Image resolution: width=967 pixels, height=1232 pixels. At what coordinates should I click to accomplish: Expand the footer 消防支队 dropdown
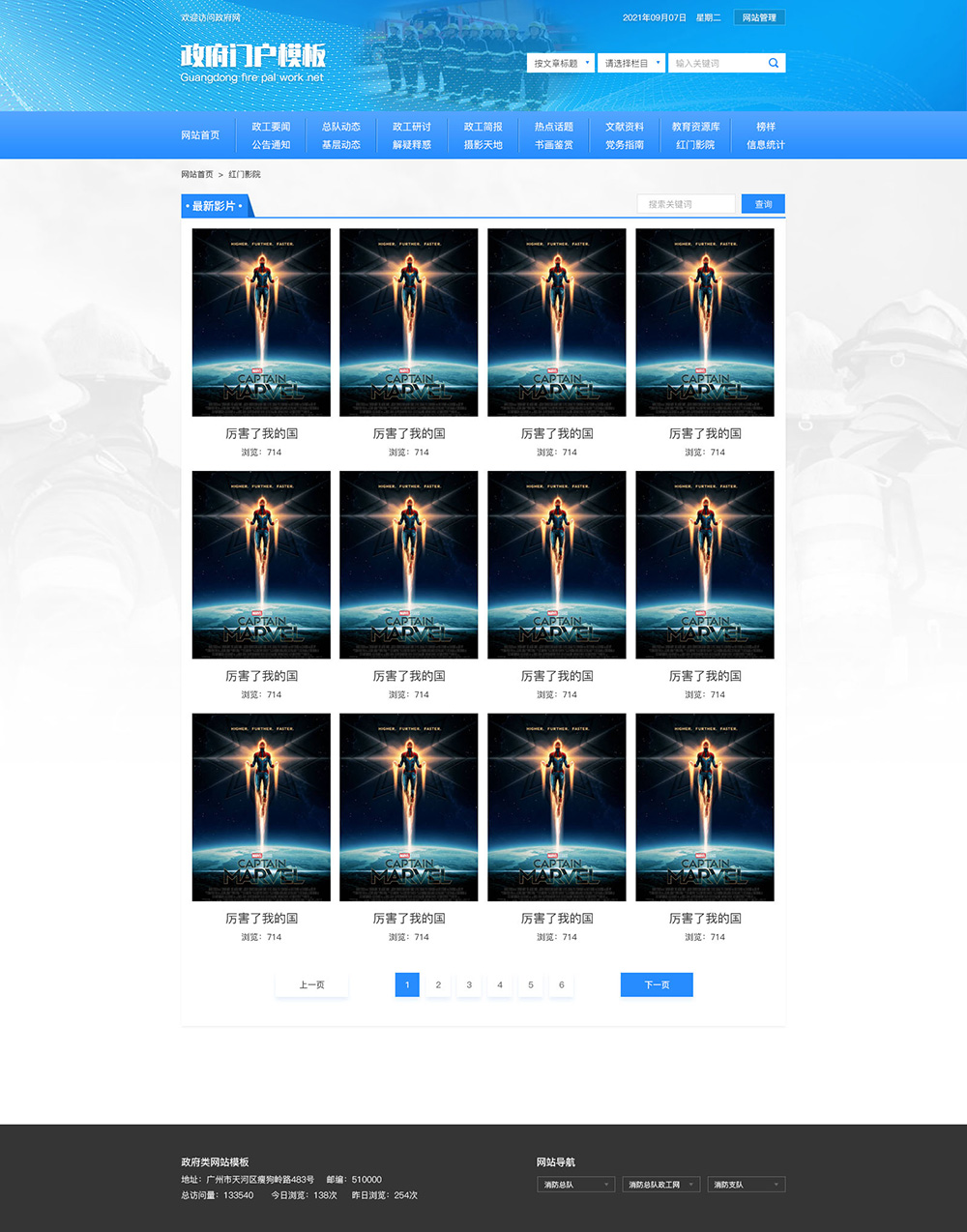click(x=747, y=1185)
